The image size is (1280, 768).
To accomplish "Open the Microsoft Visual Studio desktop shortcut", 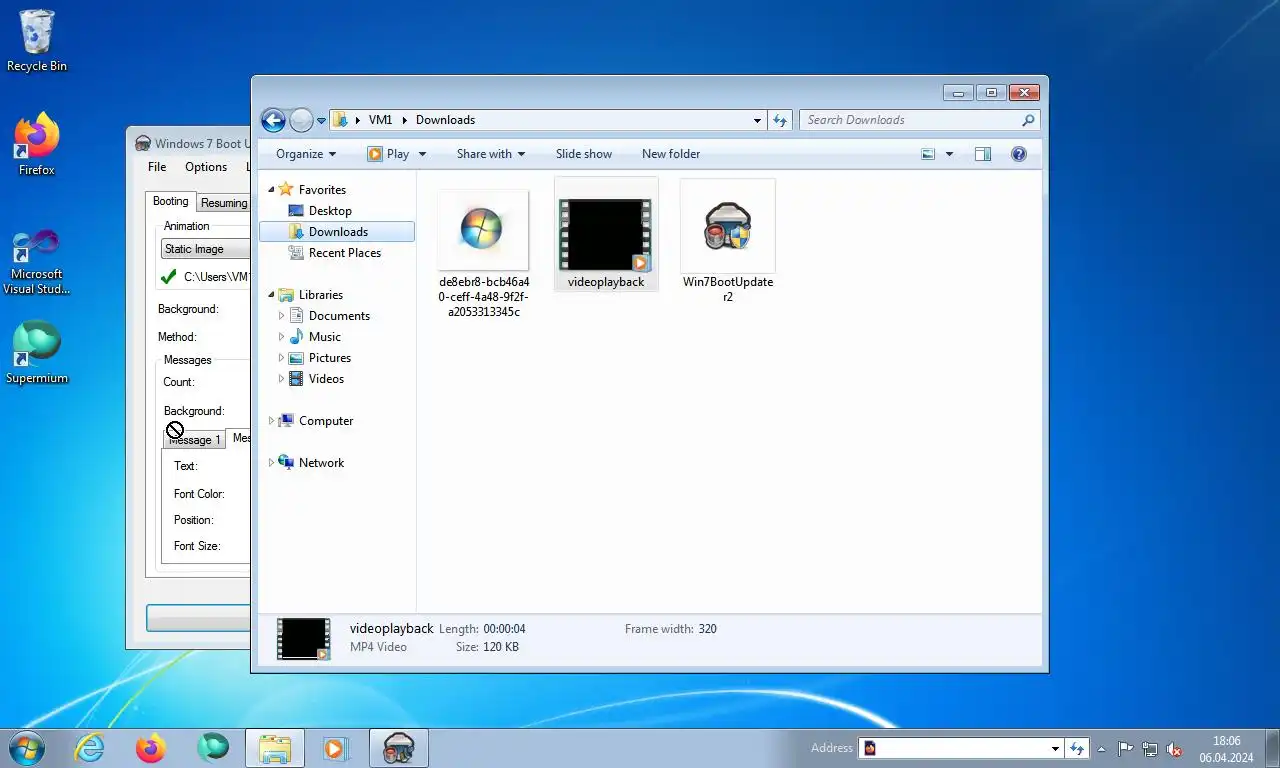I will pos(37,262).
